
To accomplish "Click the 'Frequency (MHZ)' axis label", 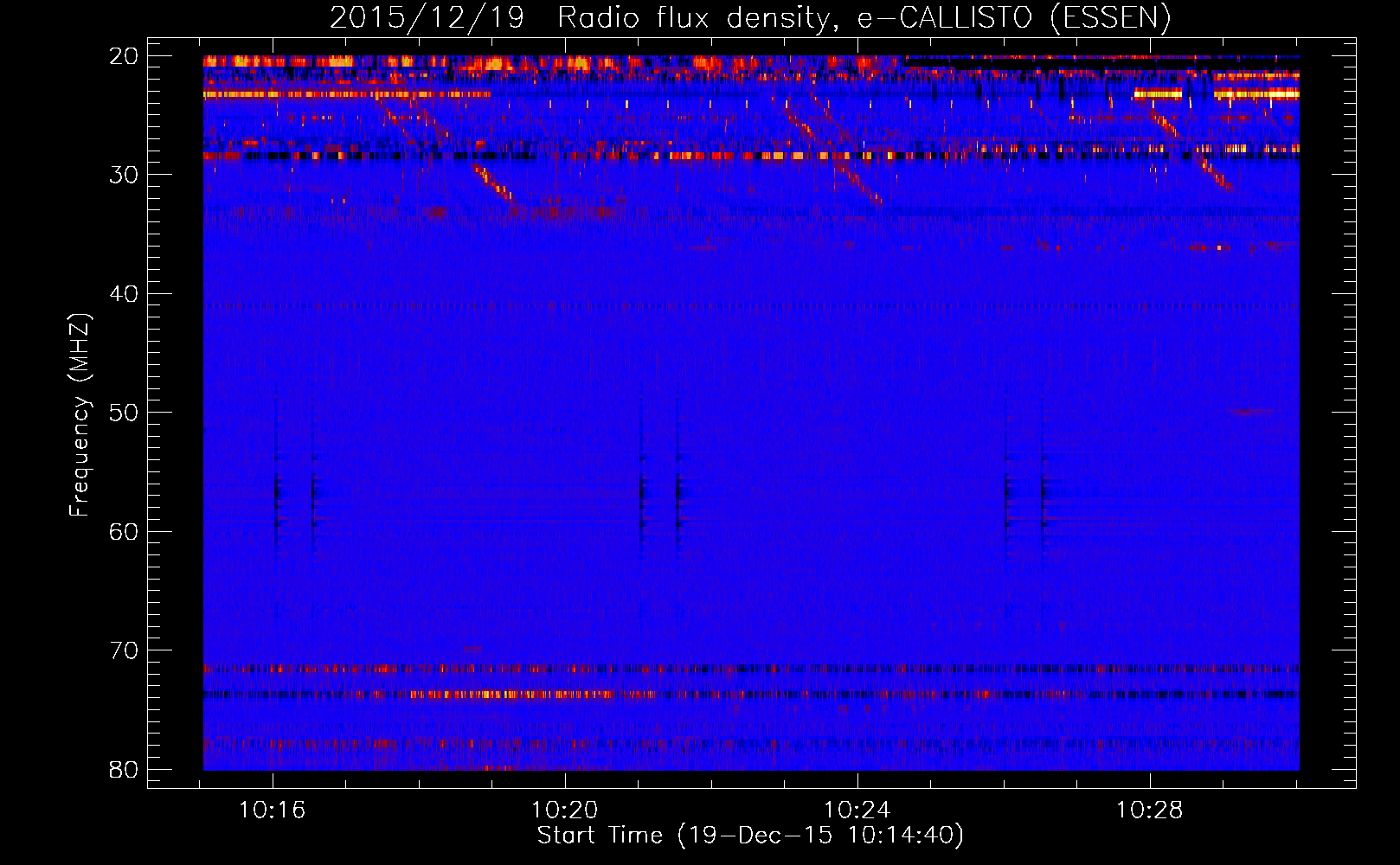I will [x=80, y=414].
